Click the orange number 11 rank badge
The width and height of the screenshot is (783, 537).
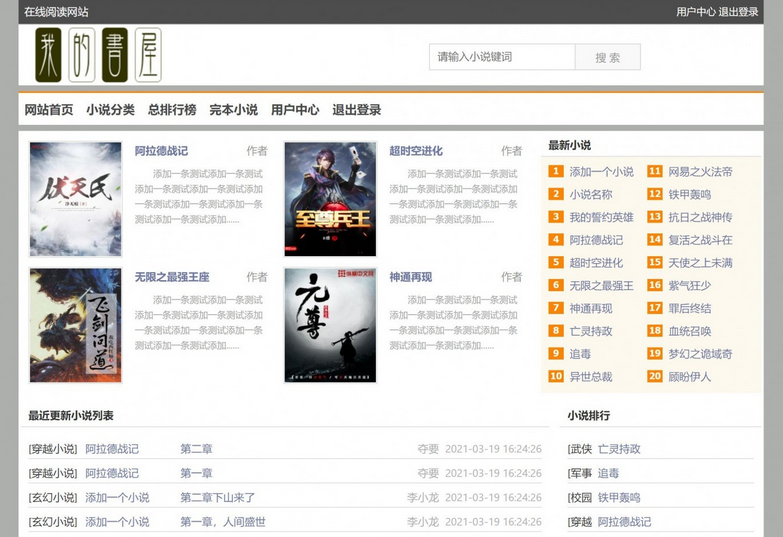pos(655,171)
